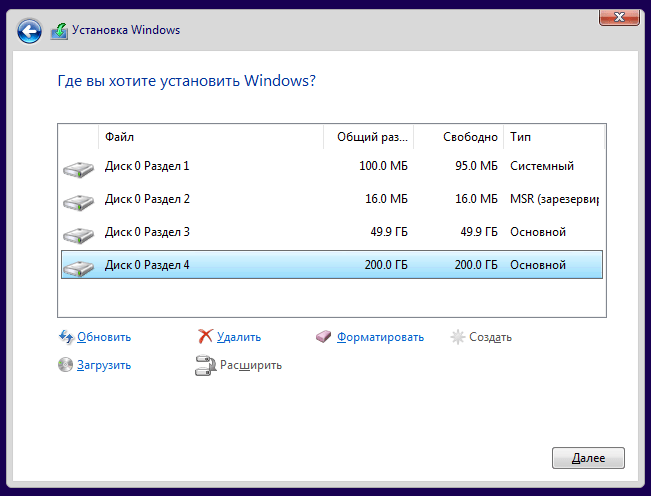Select the row Диск 0 Раздел 2
This screenshot has height=496, width=651.
[x=332, y=199]
